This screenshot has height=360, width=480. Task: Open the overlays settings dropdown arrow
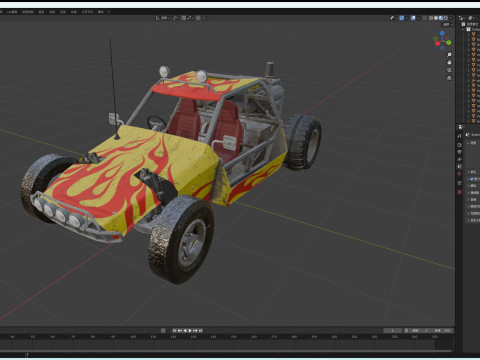pyautogui.click(x=418, y=18)
